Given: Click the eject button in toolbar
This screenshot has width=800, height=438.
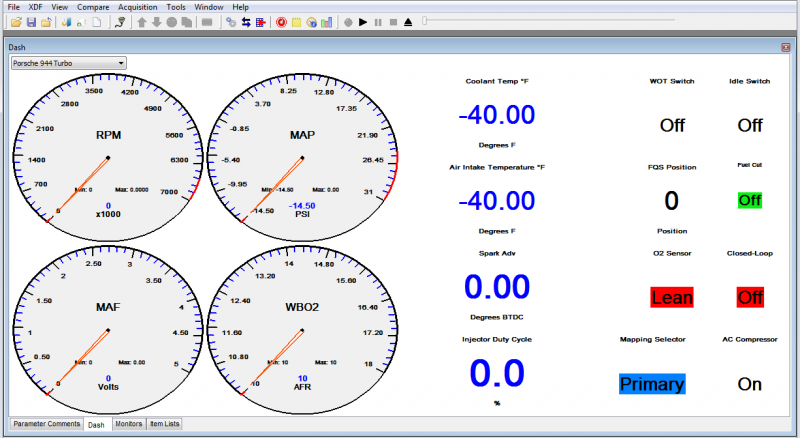Looking at the screenshot, I should coord(408,21).
